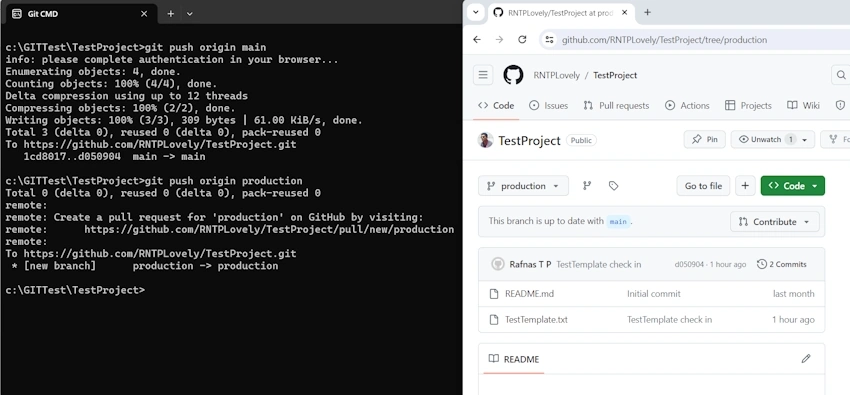This screenshot has width=850, height=395.
Task: Open the browser tab search dropdown
Action: [x=475, y=12]
